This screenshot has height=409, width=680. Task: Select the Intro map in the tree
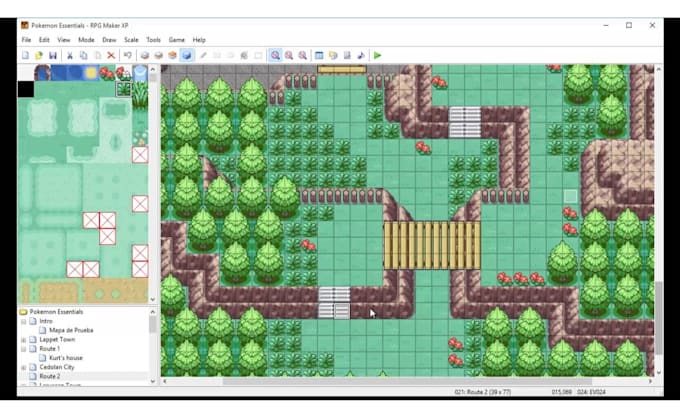[x=46, y=321]
